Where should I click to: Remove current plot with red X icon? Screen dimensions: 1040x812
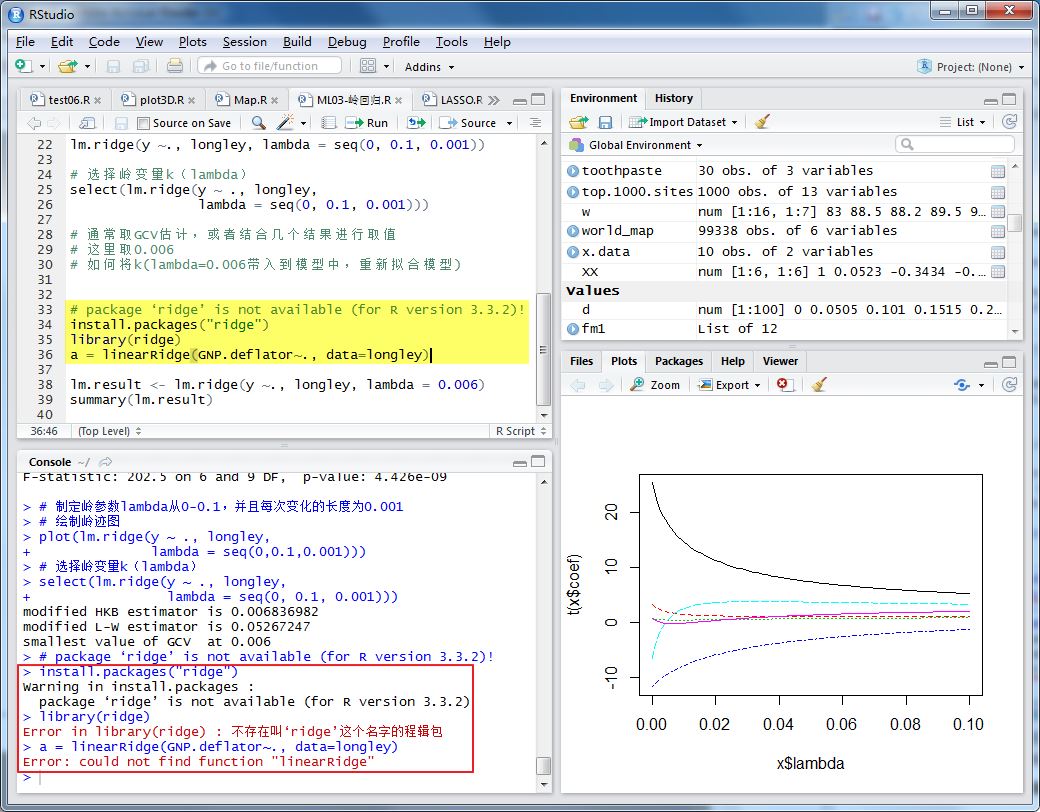pos(785,385)
